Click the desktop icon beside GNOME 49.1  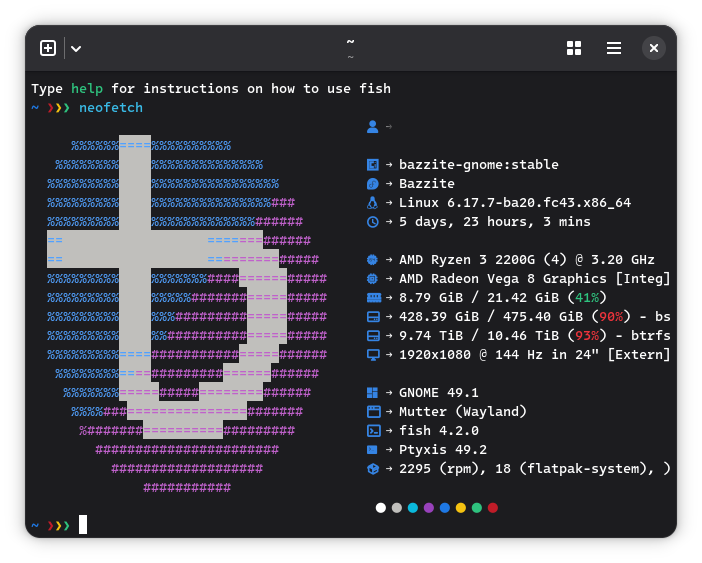pos(372,393)
